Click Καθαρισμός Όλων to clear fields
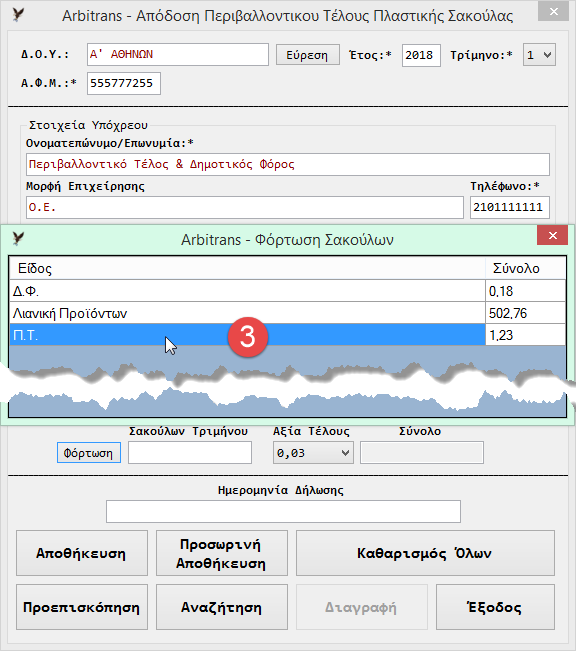576x651 pixels. coord(425,553)
